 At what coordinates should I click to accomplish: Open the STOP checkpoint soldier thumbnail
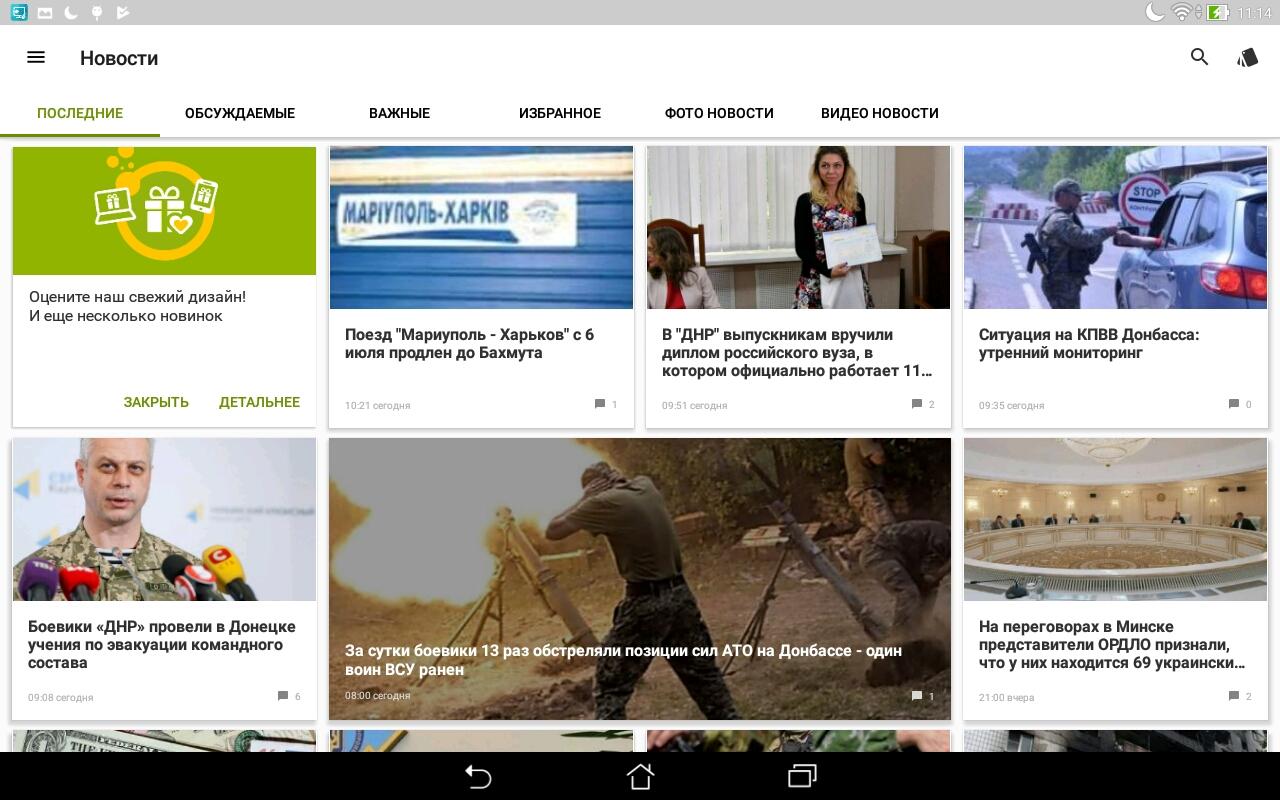(x=1115, y=227)
